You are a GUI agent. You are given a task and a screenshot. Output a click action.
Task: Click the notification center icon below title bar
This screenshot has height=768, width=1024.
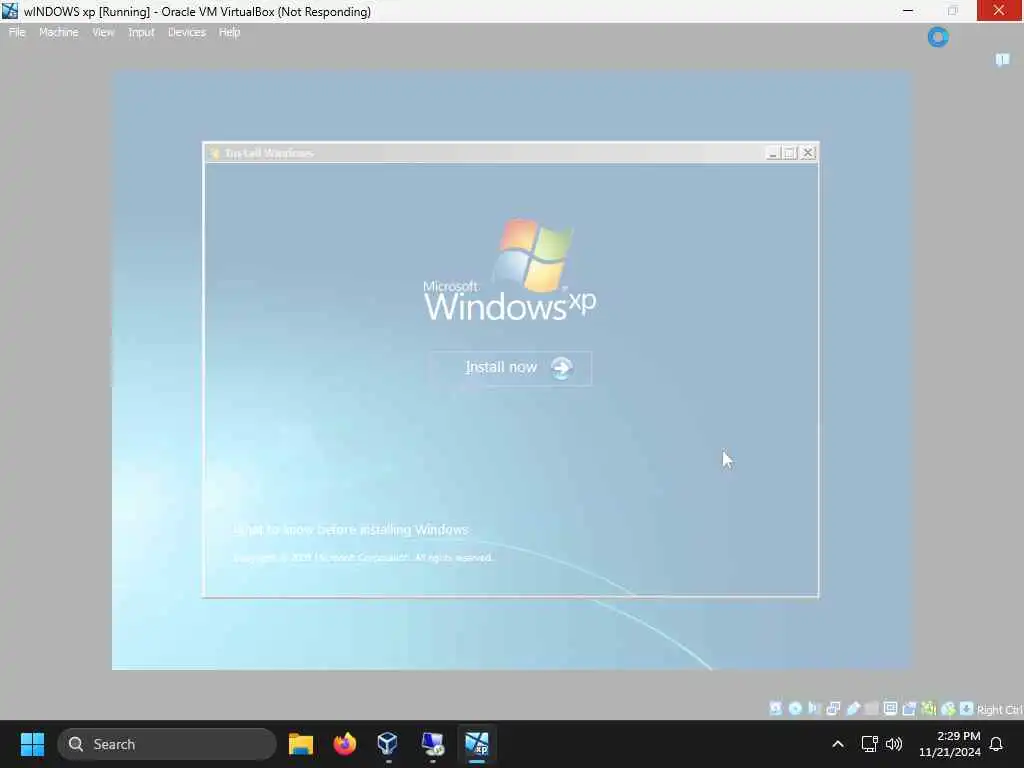(1002, 60)
